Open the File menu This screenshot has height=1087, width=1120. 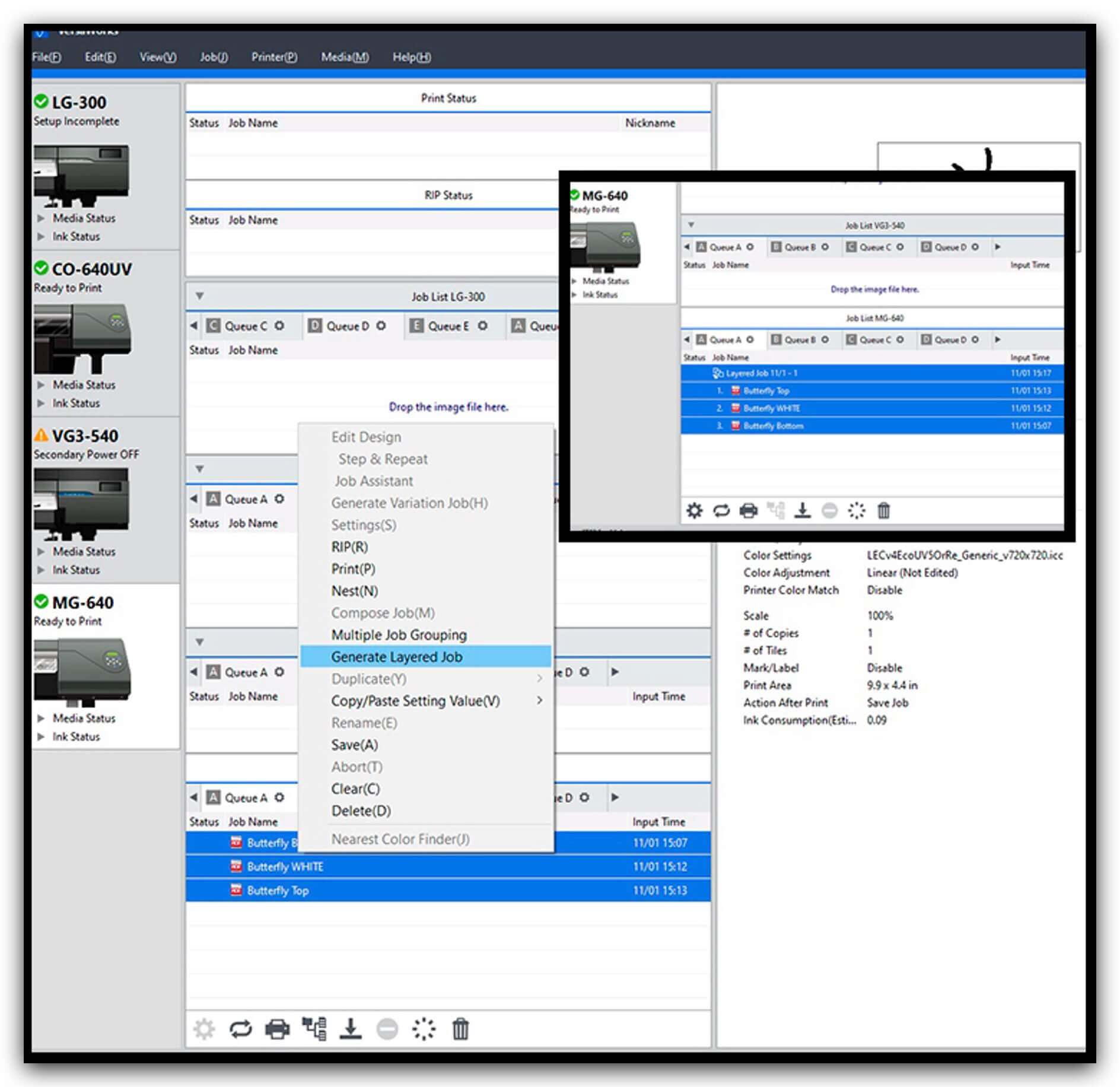click(46, 57)
